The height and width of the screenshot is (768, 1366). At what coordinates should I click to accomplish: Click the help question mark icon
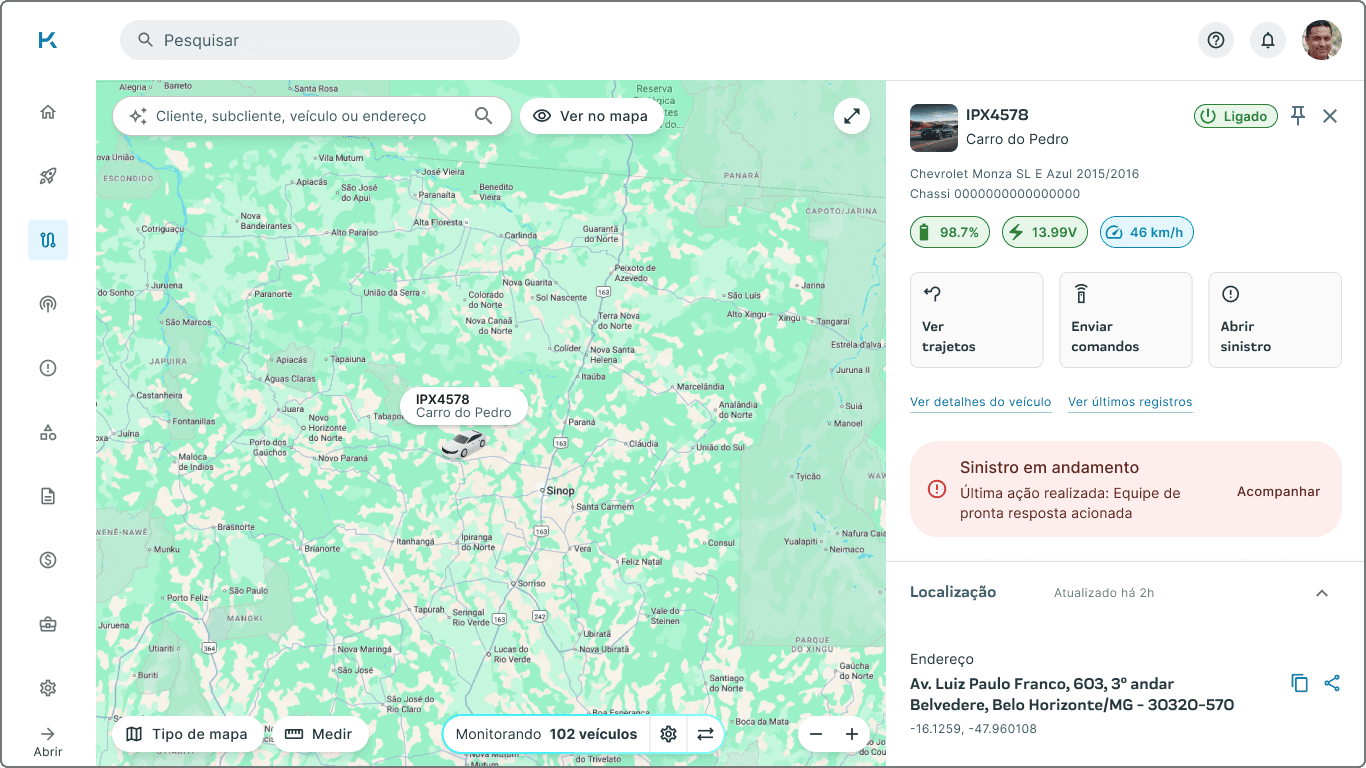click(x=1216, y=40)
